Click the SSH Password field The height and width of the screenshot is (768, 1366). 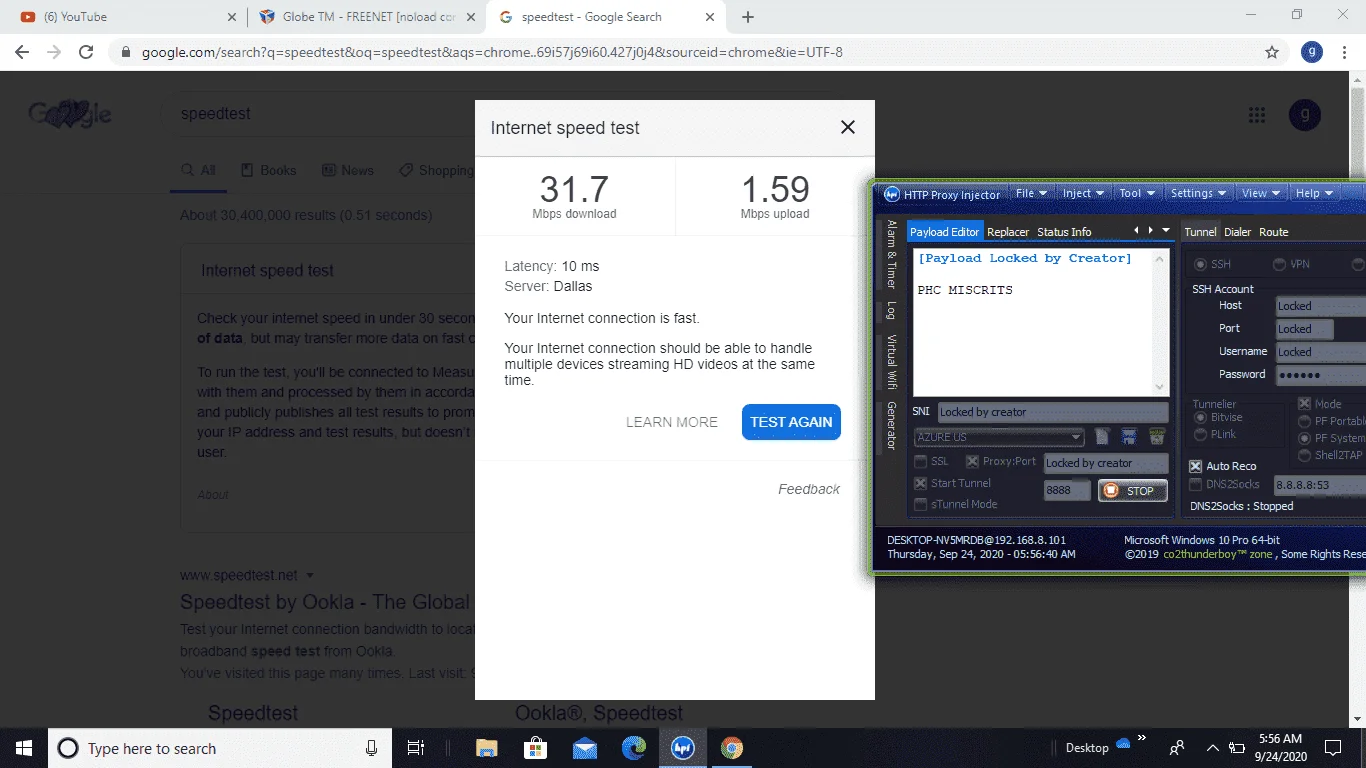pos(1320,375)
